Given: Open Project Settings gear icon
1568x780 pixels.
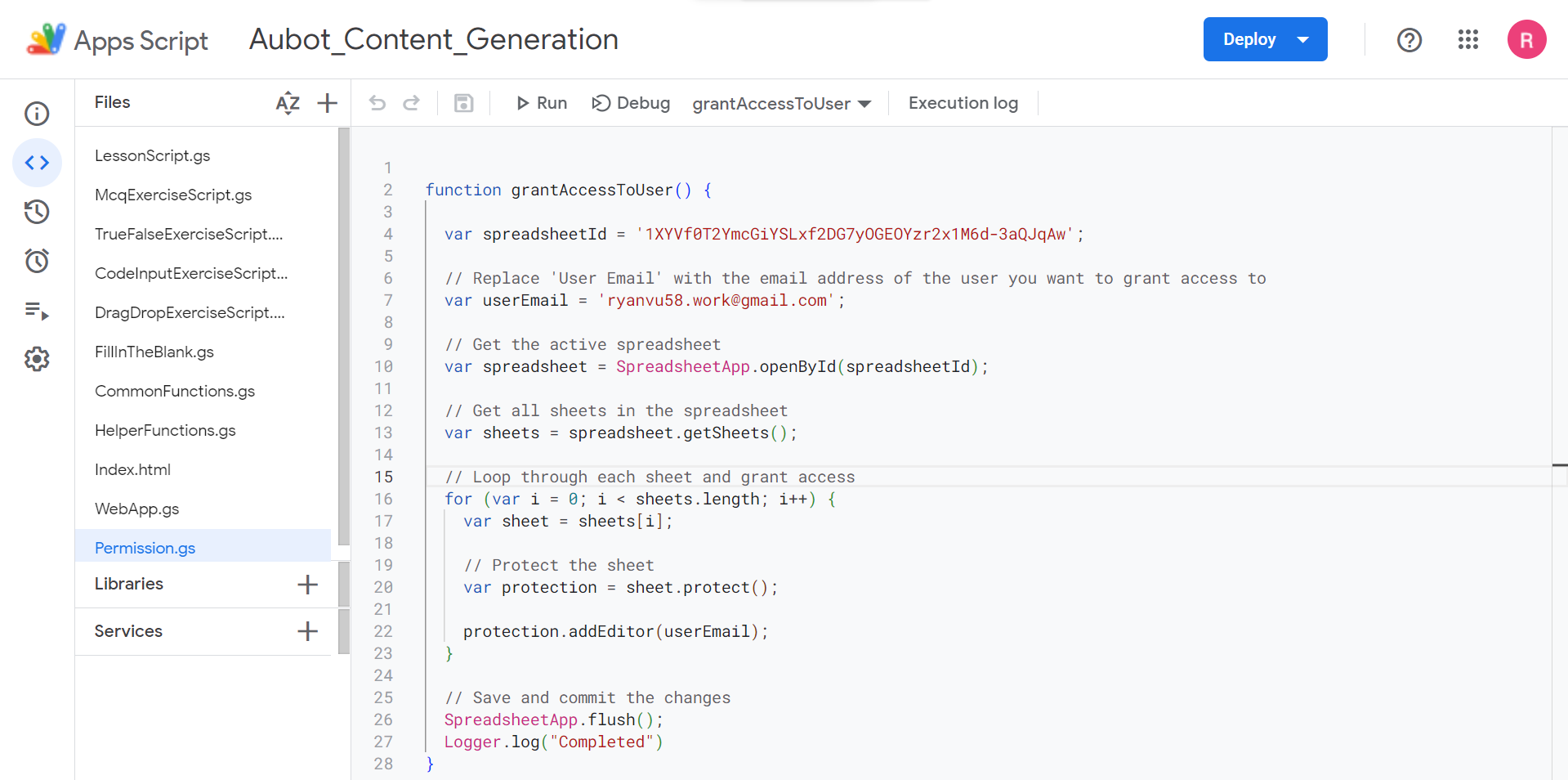Looking at the screenshot, I should point(37,359).
